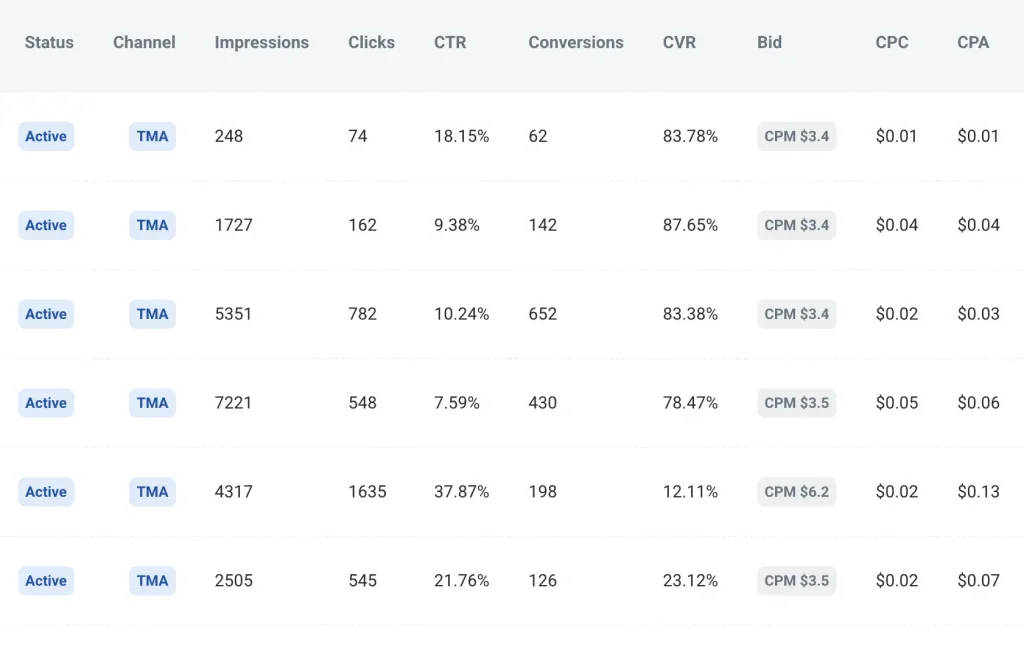Click CPM $3.4 bid in 5351 impressions row
The height and width of the screenshot is (649, 1024).
(x=796, y=314)
